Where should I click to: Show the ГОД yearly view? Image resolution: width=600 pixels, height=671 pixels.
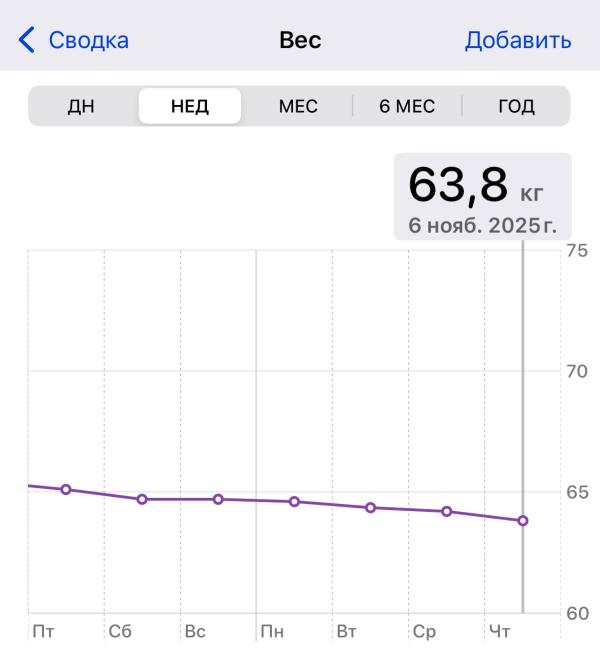pyautogui.click(x=516, y=106)
